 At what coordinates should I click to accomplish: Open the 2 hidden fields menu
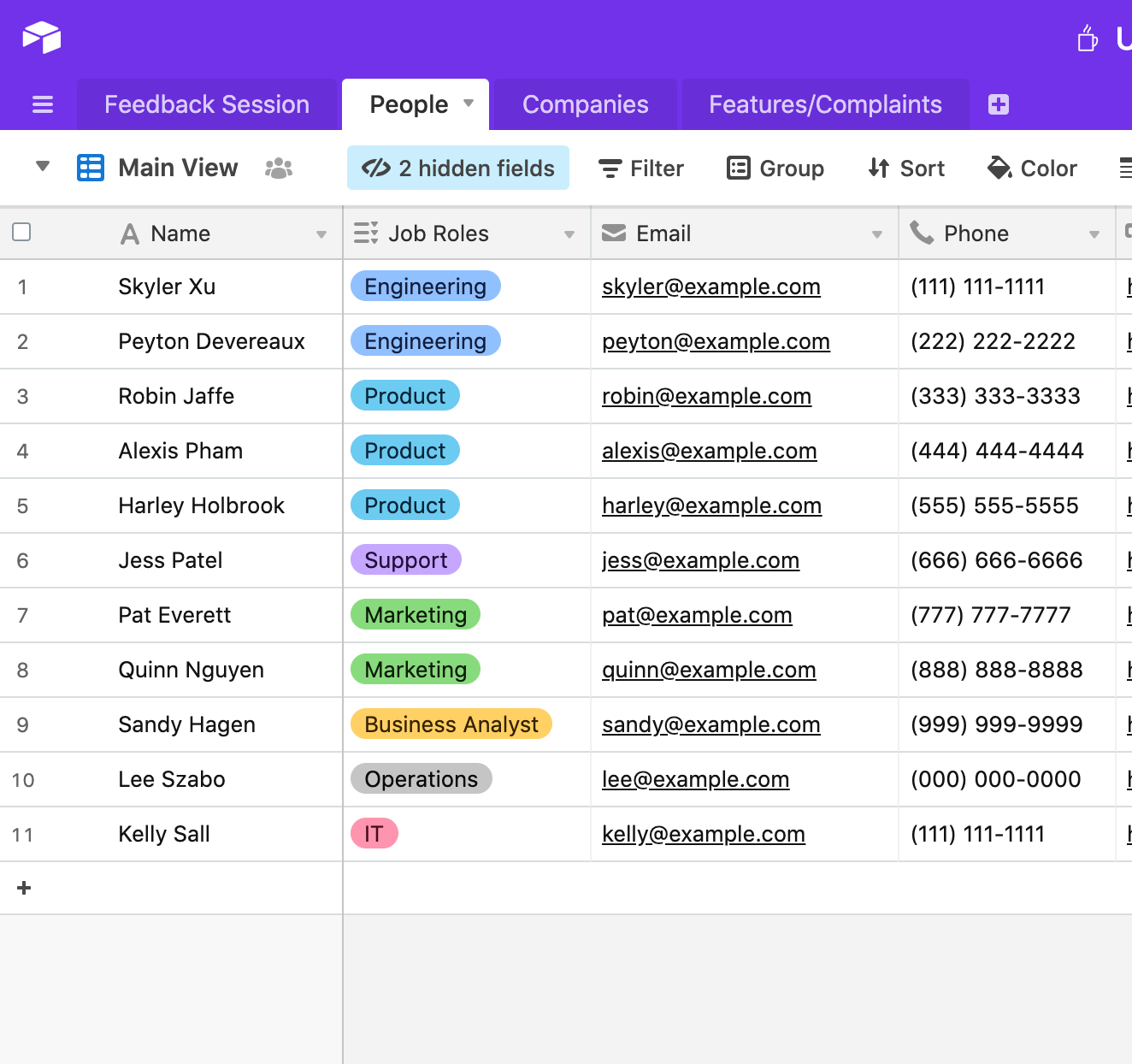(x=458, y=168)
